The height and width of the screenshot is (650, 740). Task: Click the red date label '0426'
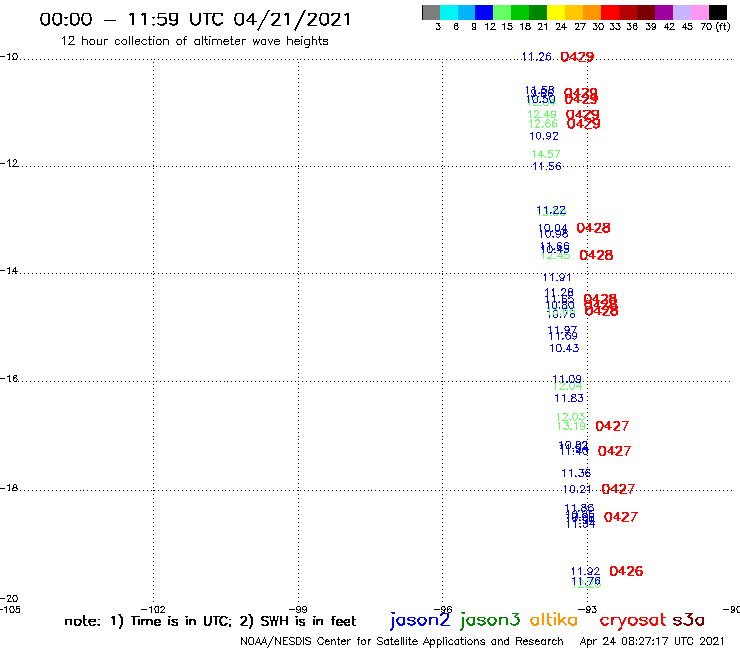(x=626, y=571)
